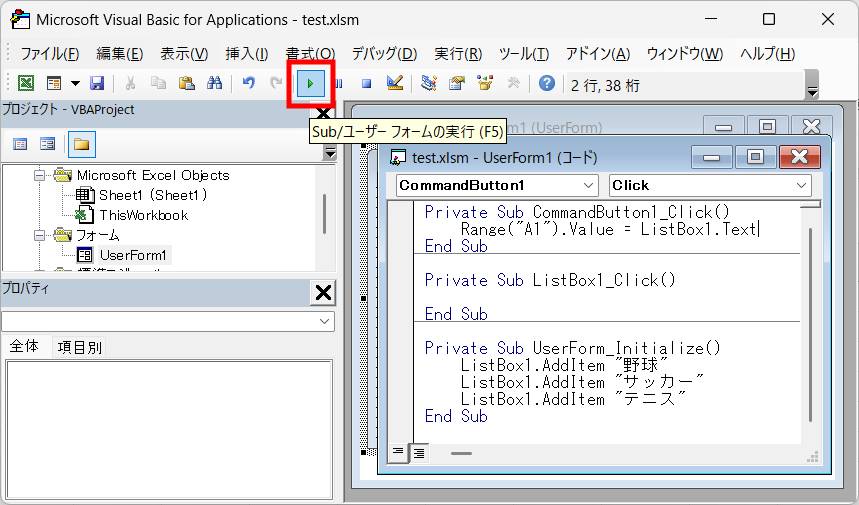
Task: Click the Insert UserForm toolbar icon
Action: (x=54, y=83)
